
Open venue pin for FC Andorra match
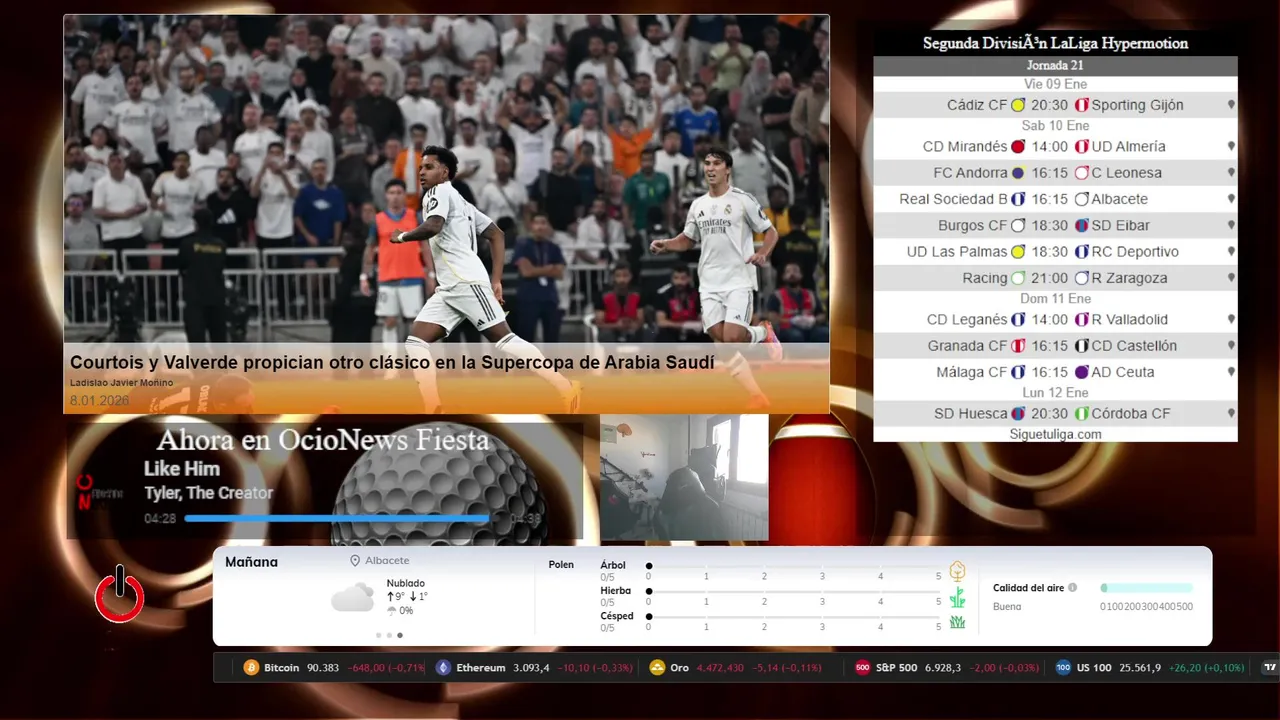click(x=1231, y=173)
